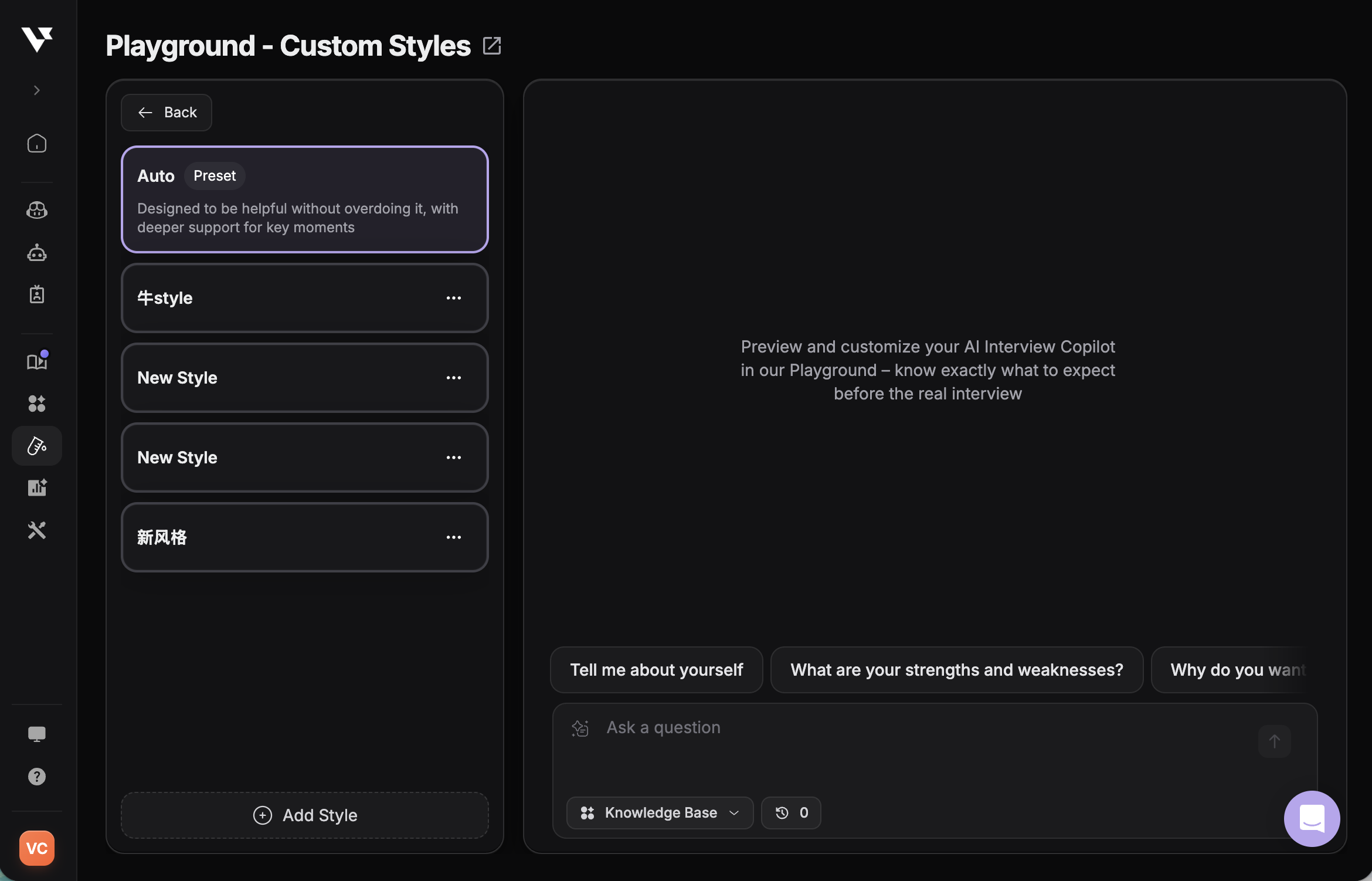Open the VC user avatar

pyautogui.click(x=37, y=848)
